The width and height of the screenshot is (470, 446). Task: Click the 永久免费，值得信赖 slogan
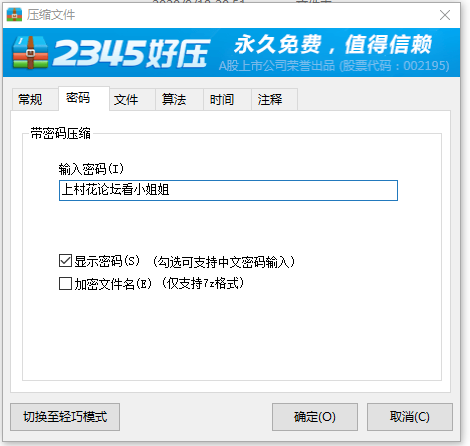(333, 44)
